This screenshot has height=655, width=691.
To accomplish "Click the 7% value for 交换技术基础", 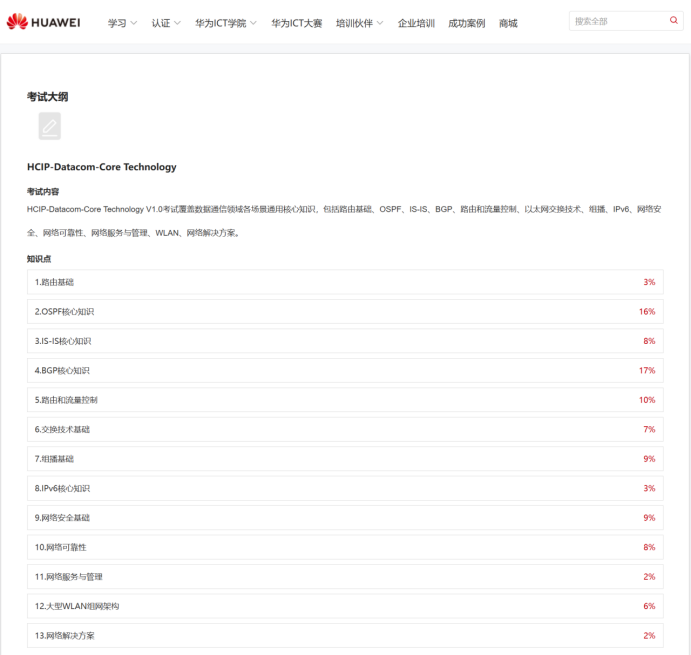I will pos(649,429).
